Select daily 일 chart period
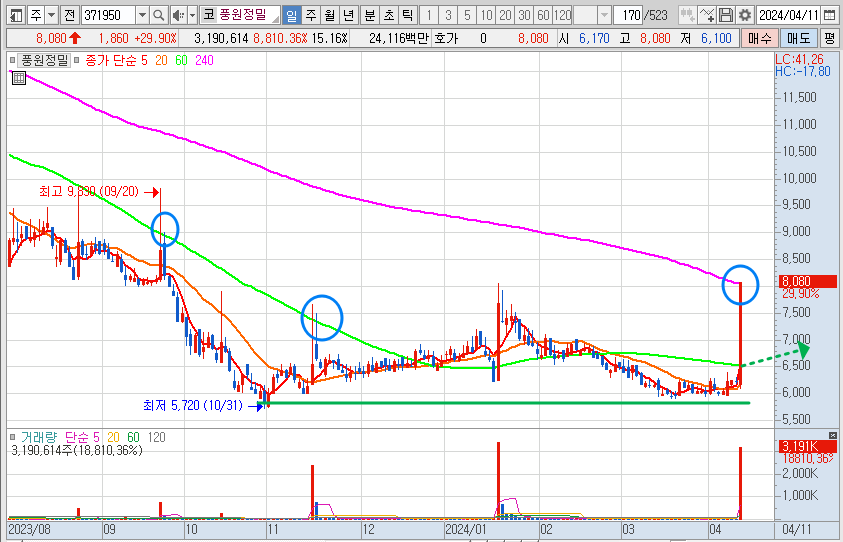Viewport: 843px width, 542px height. click(x=291, y=15)
